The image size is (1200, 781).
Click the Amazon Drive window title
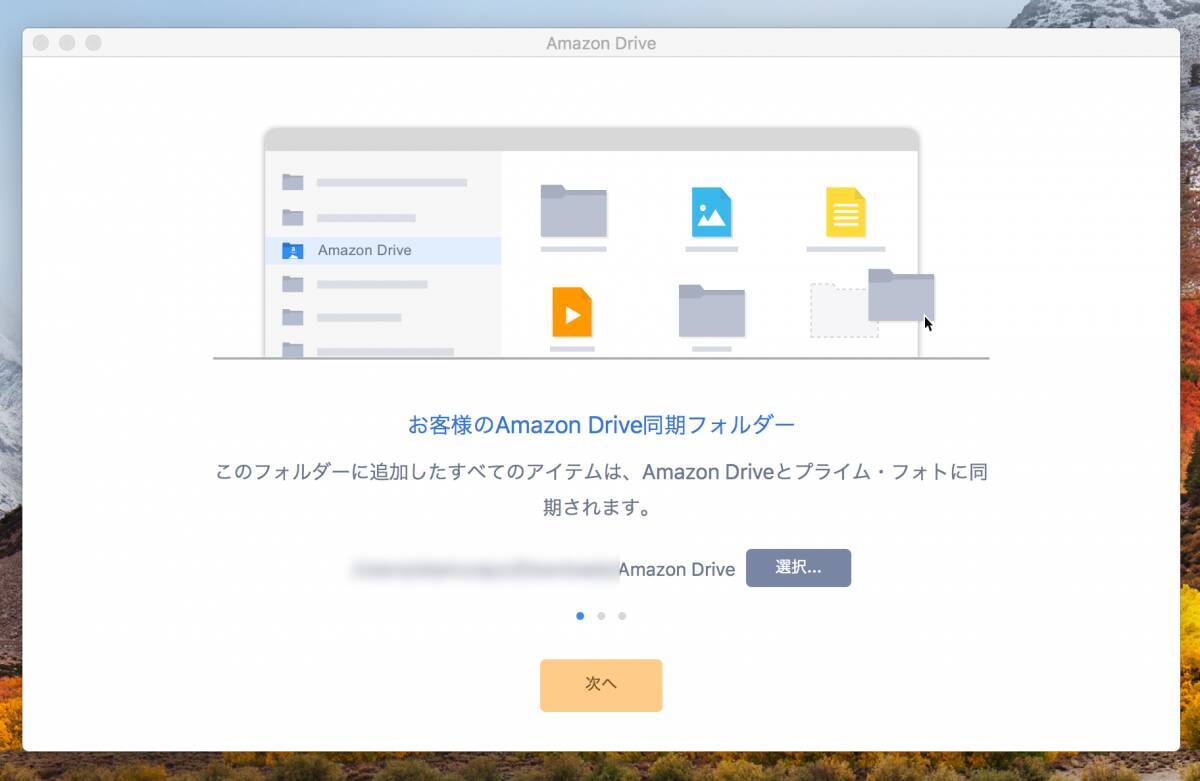coord(601,43)
